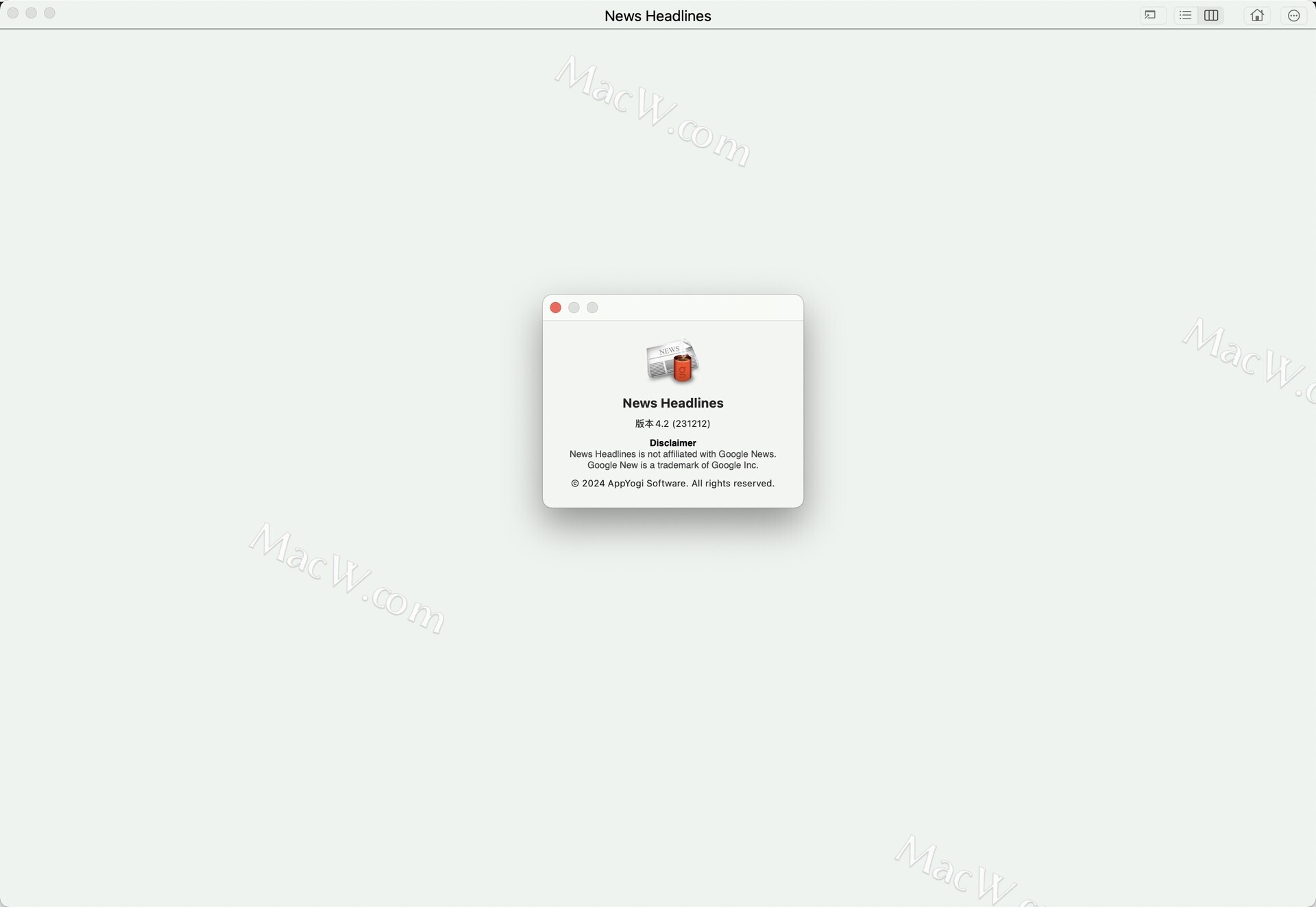Click the main window's minimize button
The image size is (1316, 907).
point(31,13)
